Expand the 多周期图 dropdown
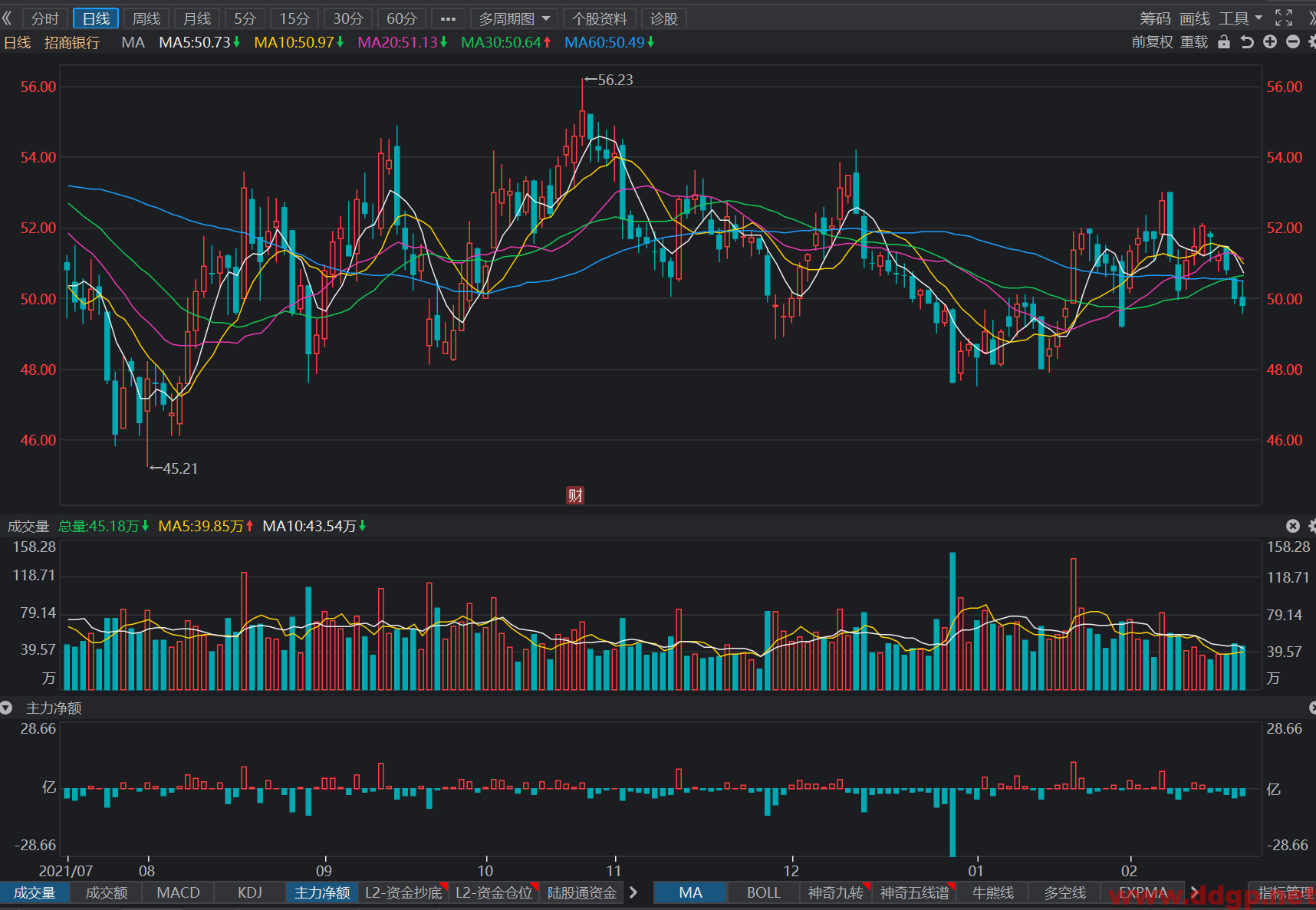This screenshot has height=910, width=1316. point(515,18)
